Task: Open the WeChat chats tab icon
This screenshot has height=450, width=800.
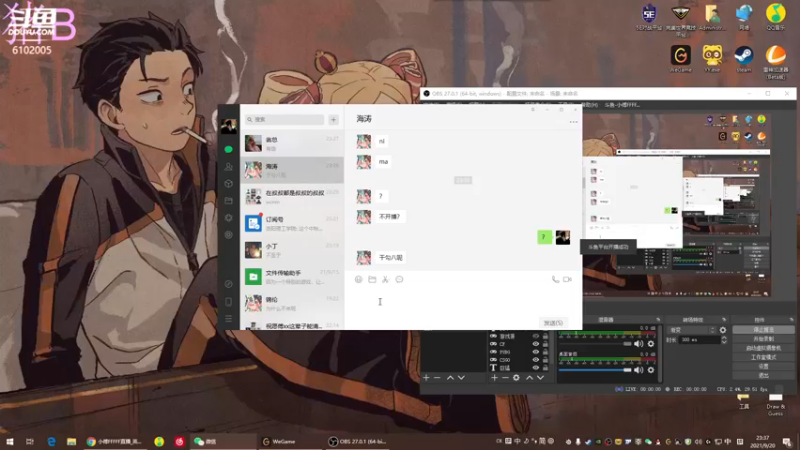Action: click(229, 149)
